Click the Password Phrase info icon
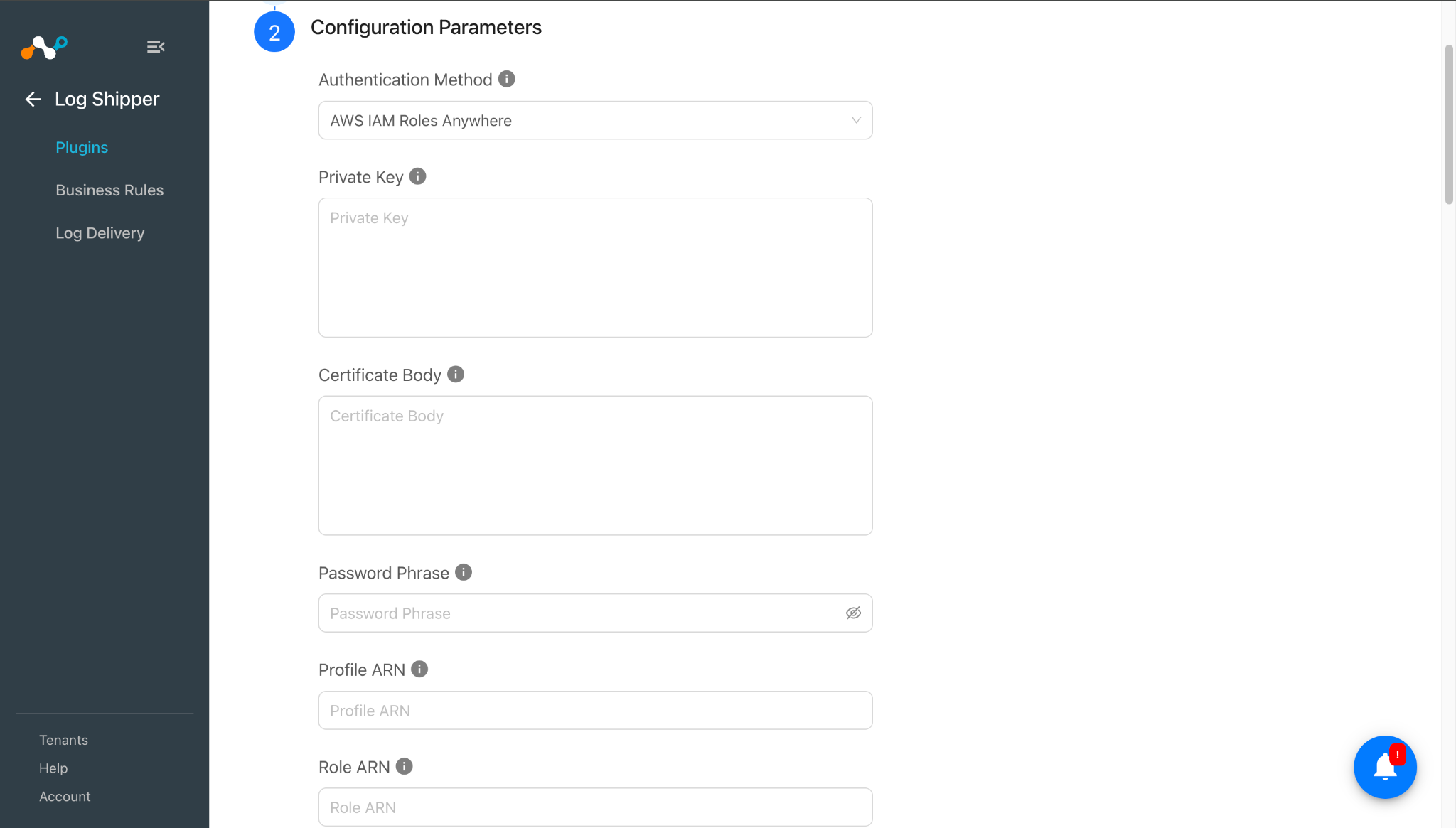The image size is (1456, 828). click(464, 572)
